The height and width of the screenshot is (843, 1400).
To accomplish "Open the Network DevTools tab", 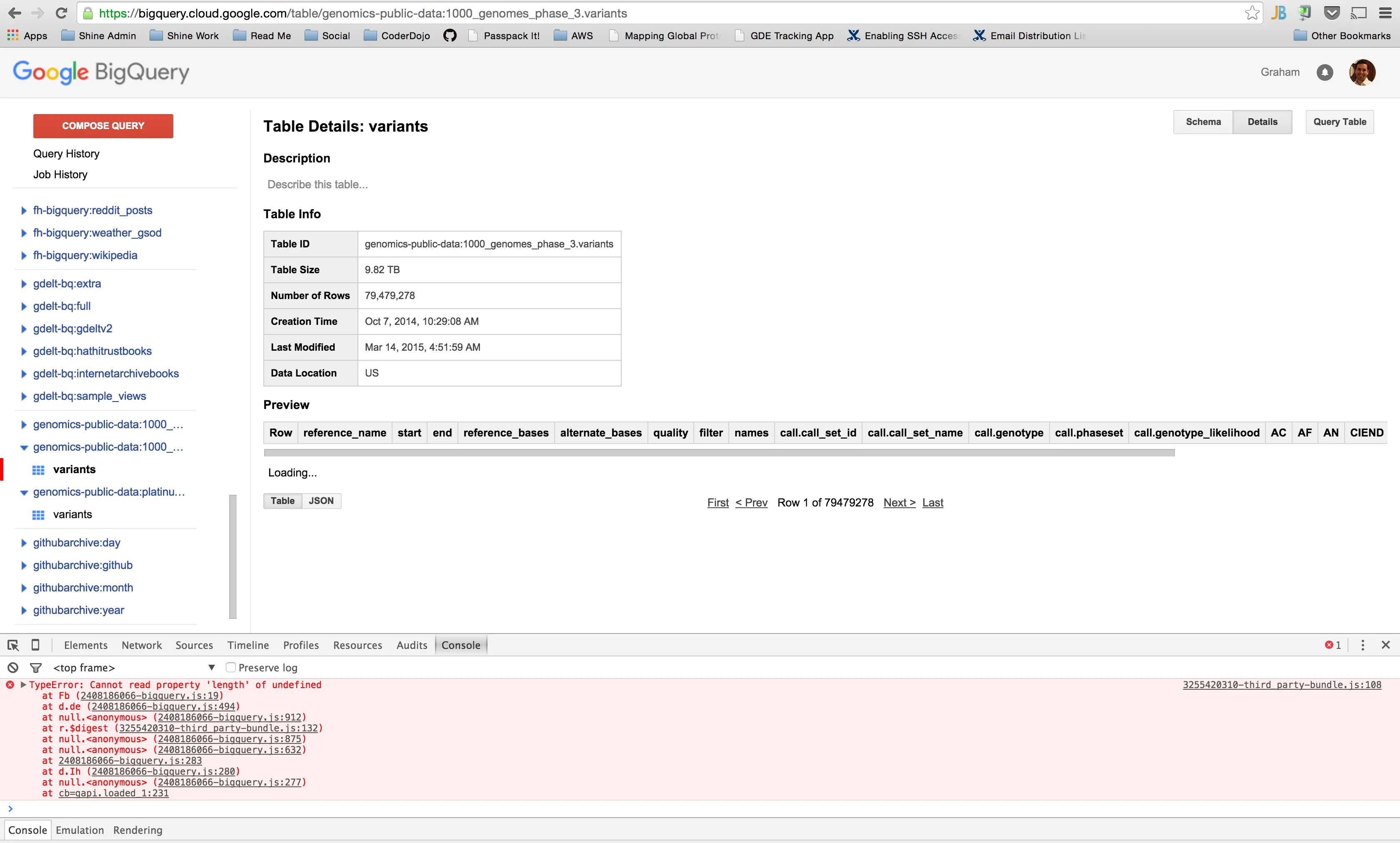I will (x=142, y=645).
